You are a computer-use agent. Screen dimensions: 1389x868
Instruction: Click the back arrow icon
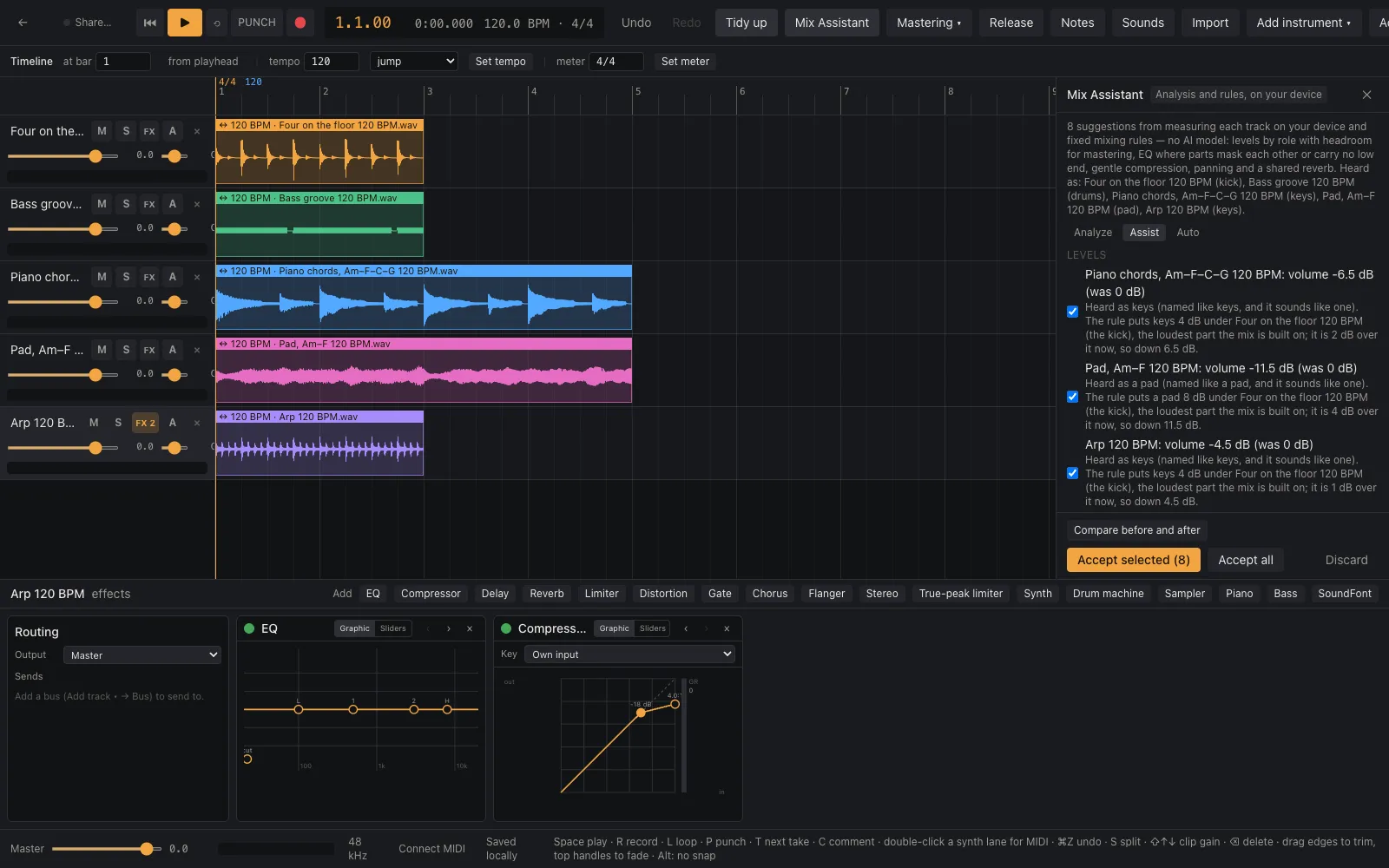(x=23, y=23)
